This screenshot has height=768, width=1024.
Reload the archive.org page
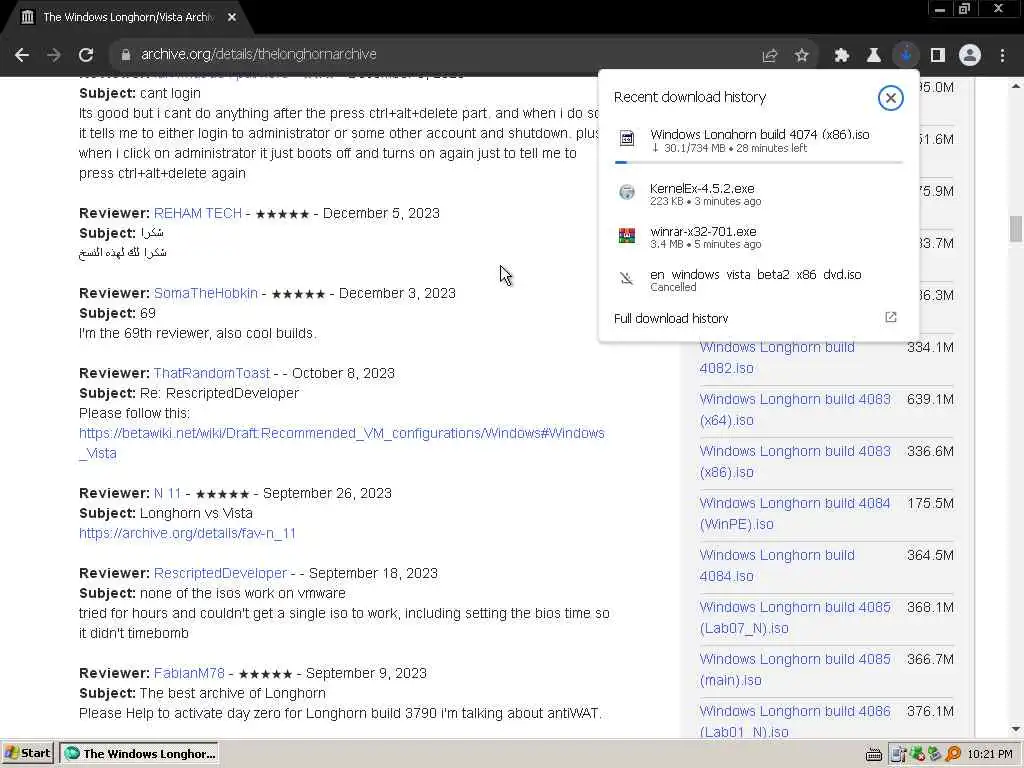coord(86,55)
